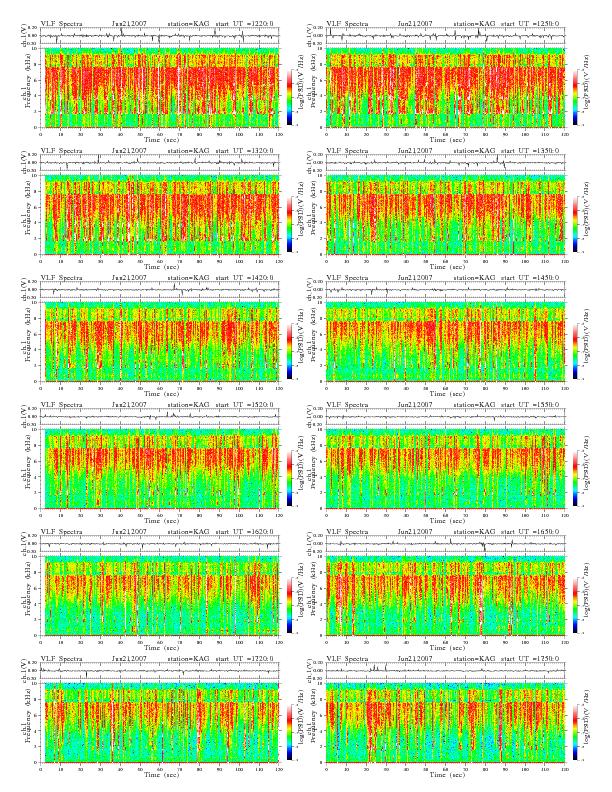Select the color scale beside the 1350:0 plot
Screen dimensions: 612x792
click(x=576, y=224)
